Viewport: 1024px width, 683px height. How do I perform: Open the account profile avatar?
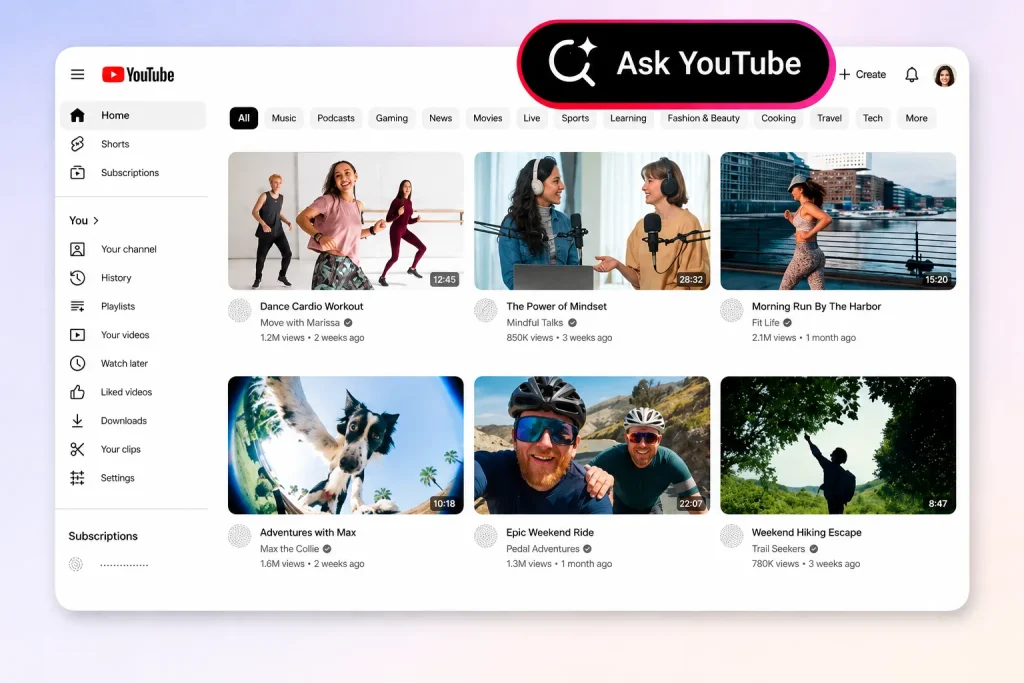(944, 75)
